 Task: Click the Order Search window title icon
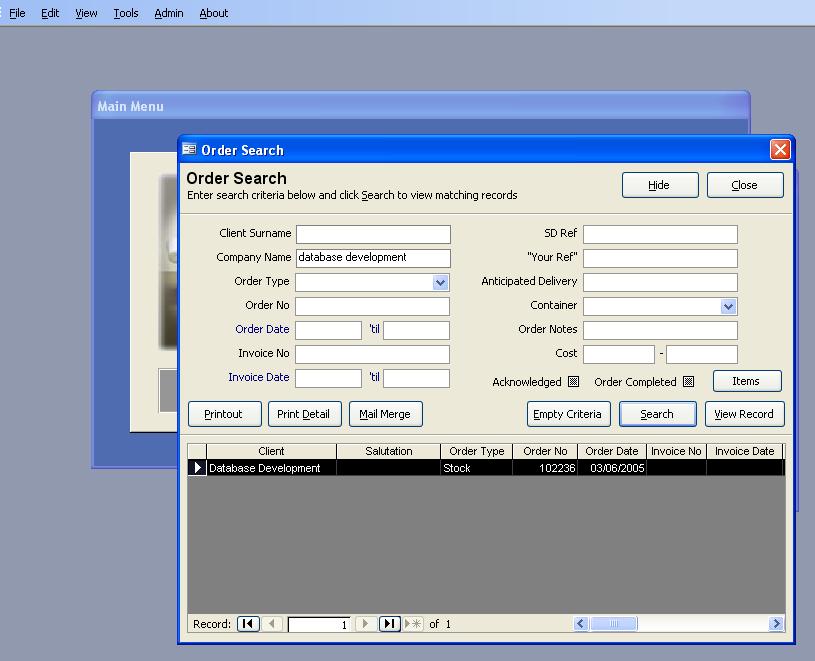pos(189,150)
